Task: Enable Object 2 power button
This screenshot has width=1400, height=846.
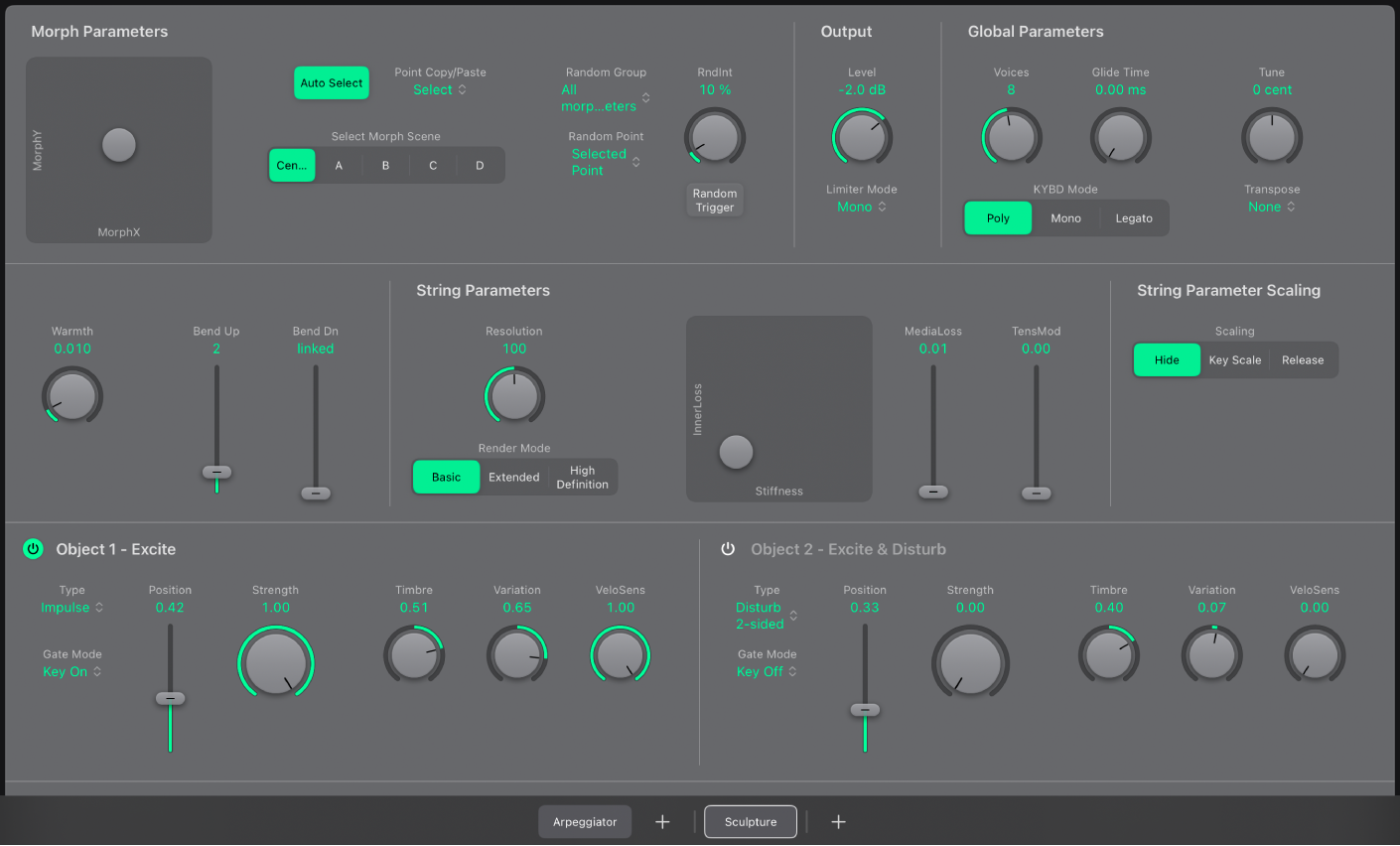Action: tap(728, 549)
